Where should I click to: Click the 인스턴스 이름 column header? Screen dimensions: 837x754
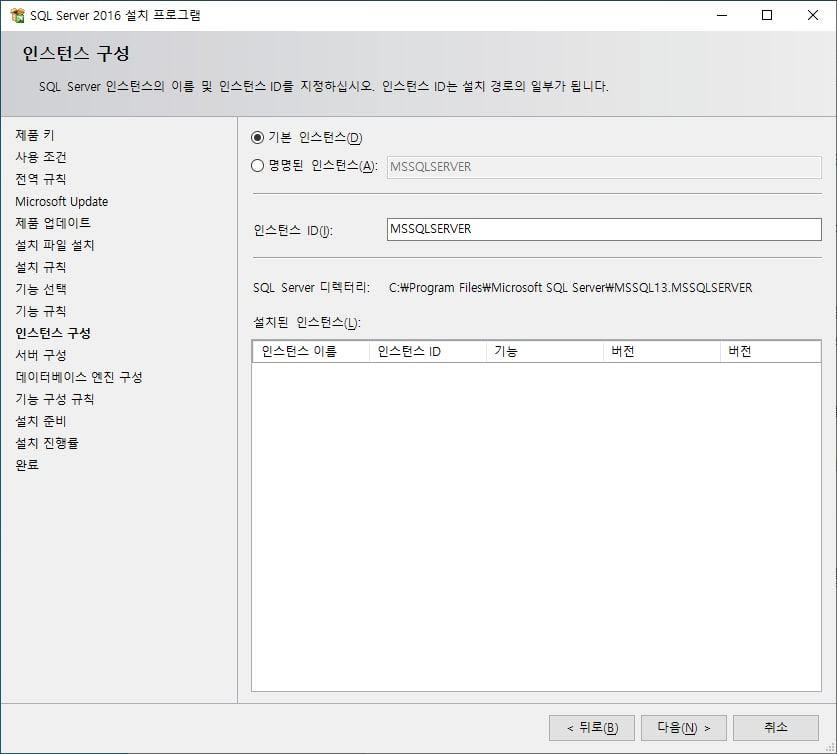(x=311, y=352)
